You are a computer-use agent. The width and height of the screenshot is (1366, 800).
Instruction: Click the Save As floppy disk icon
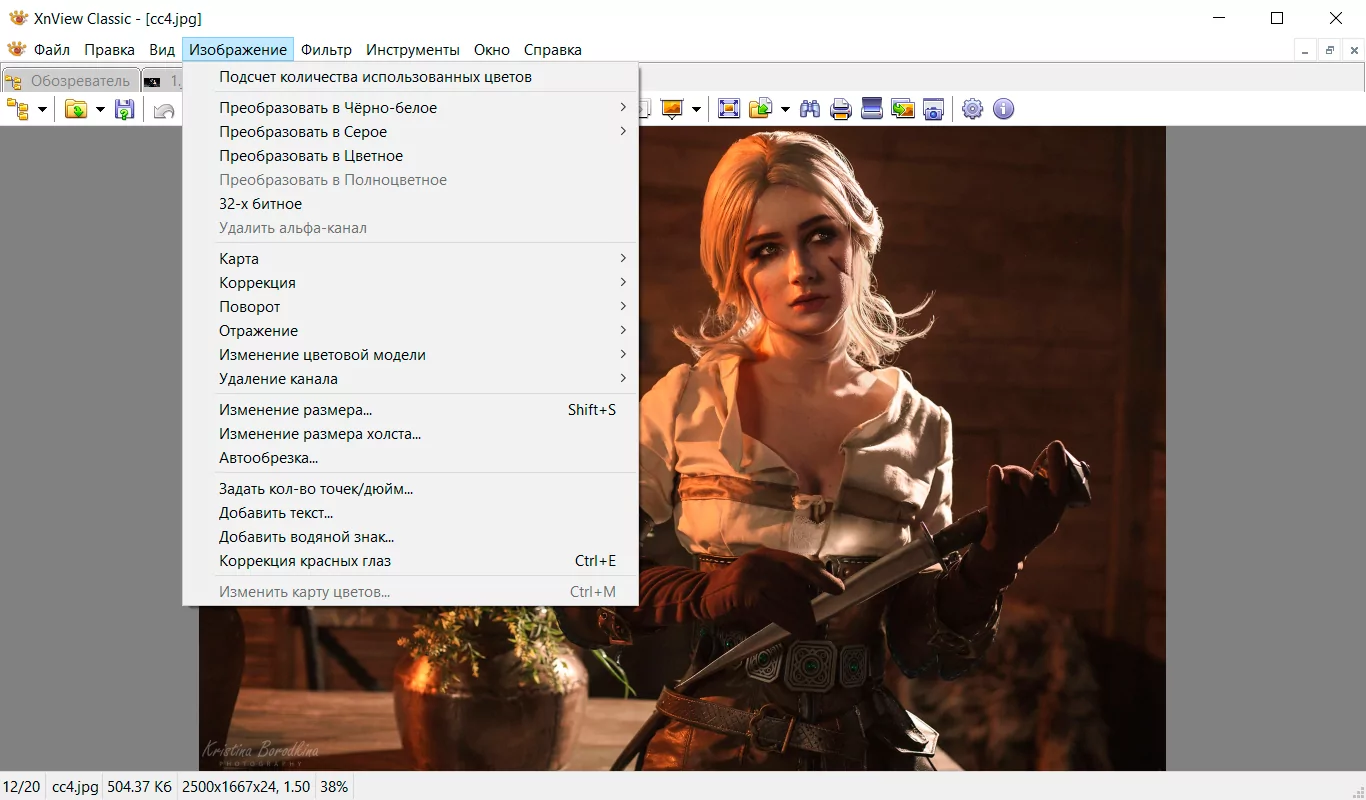(x=124, y=109)
